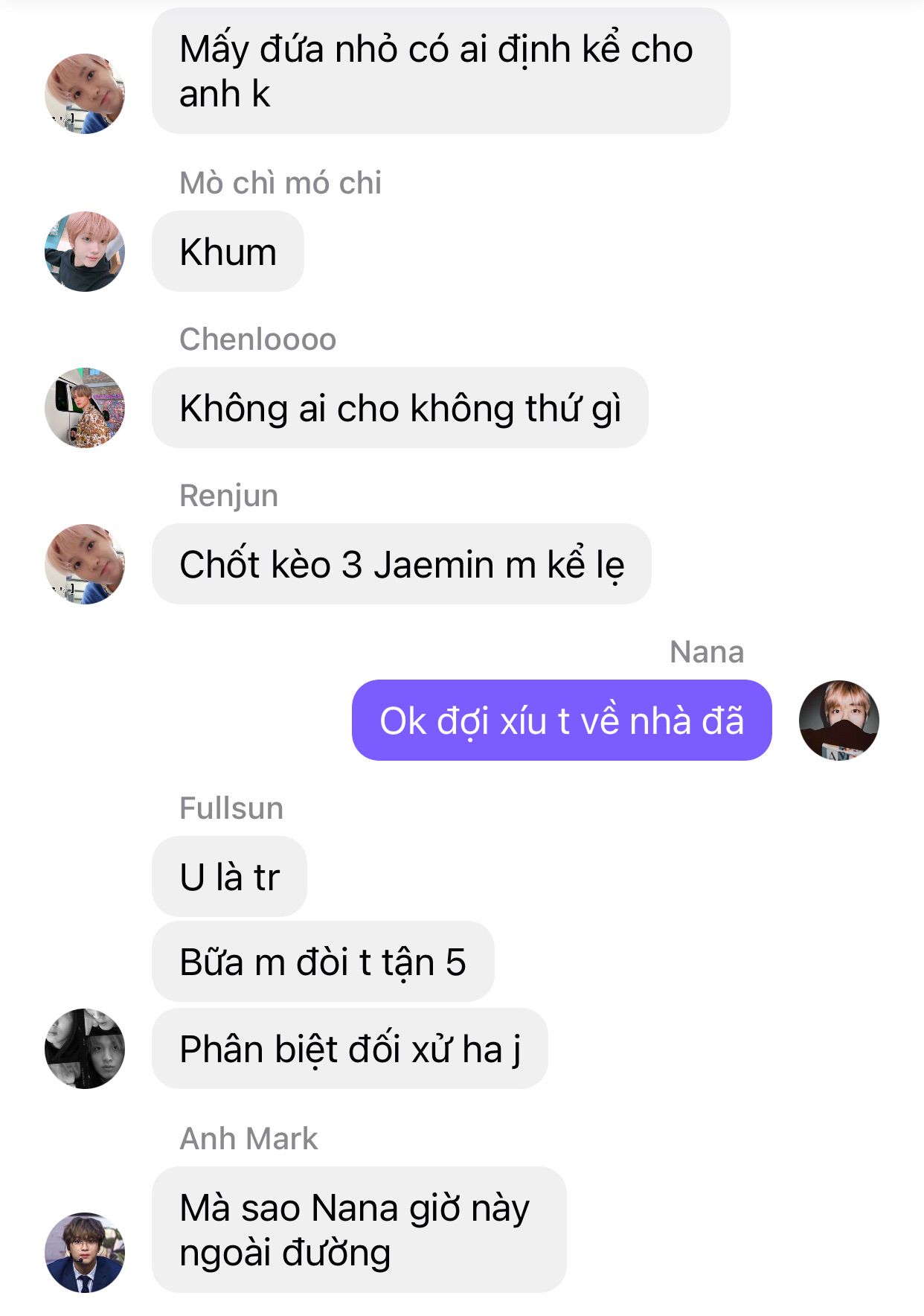Tap the avatar beside the "Khum" message
The height and width of the screenshot is (1316, 924).
[x=85, y=252]
